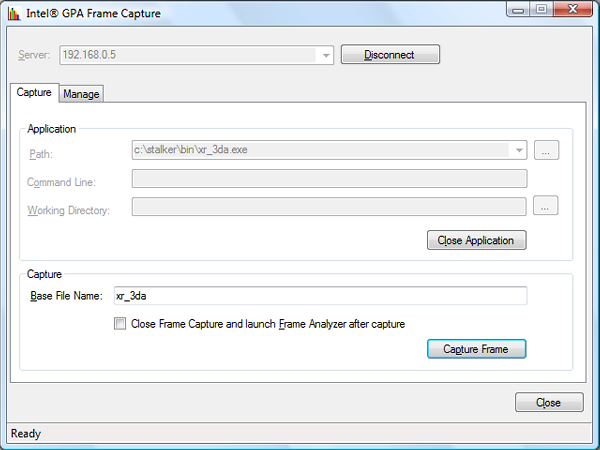Viewport: 600px width, 450px height.
Task: Select the Capture tab
Action: pyautogui.click(x=34, y=93)
